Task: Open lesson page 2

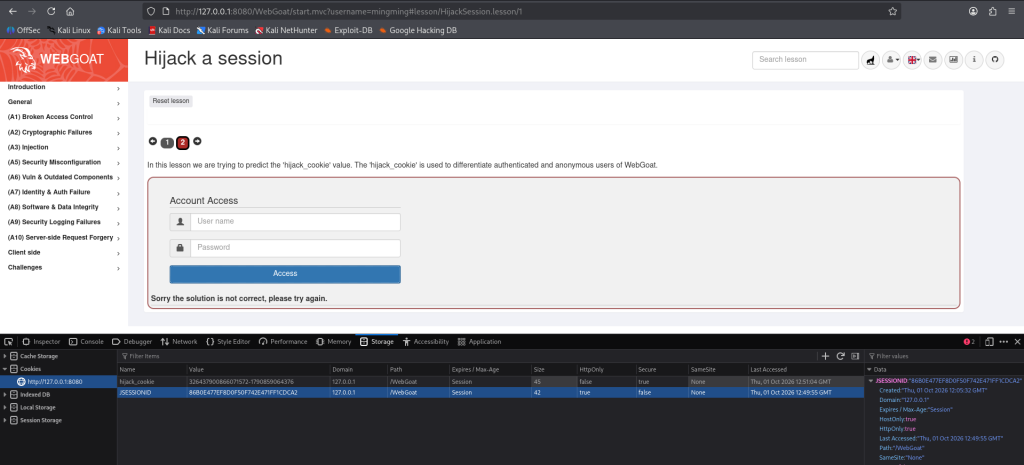Action: click(x=183, y=142)
